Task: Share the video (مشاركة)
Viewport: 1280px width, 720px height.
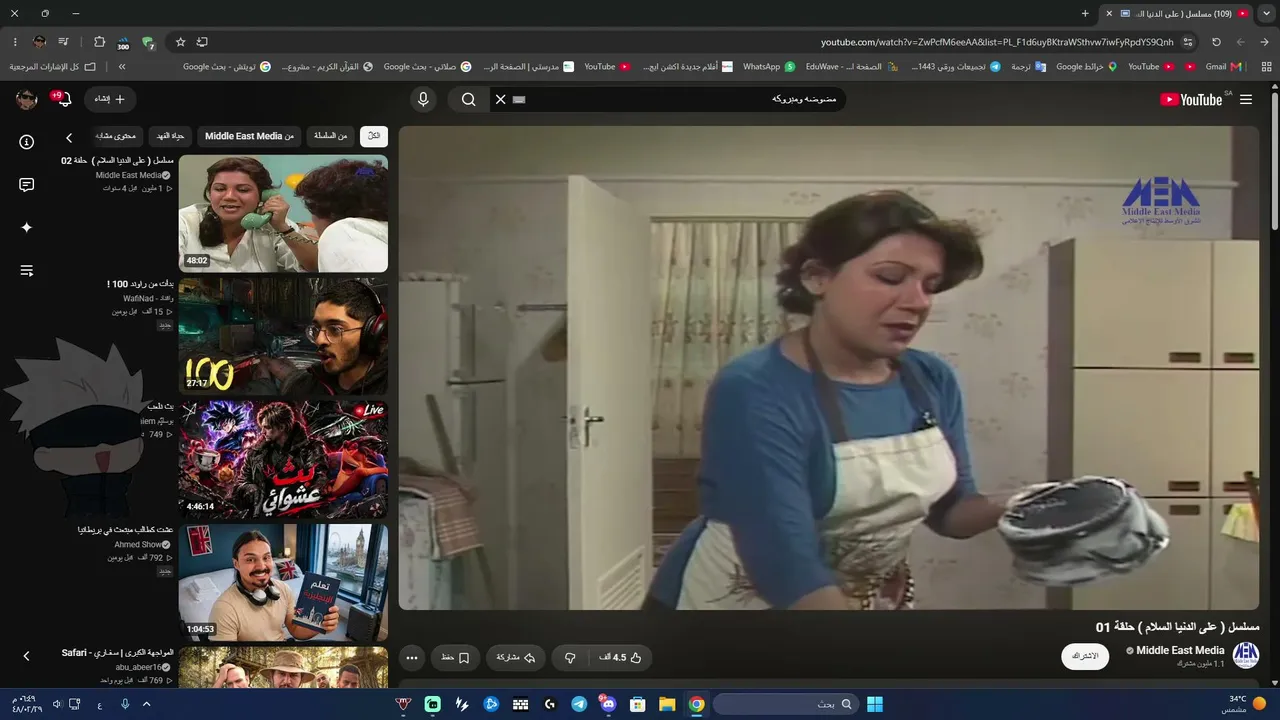Action: 516,657
